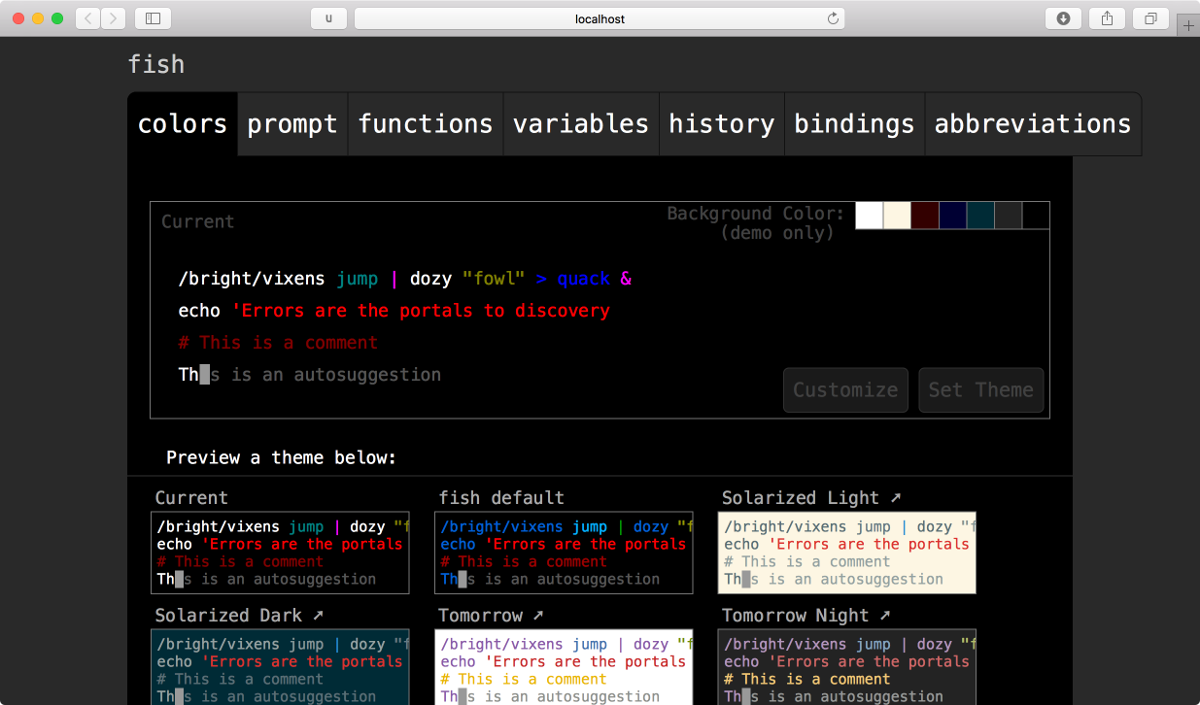Click the localhost address bar
The image size is (1200, 705).
pyautogui.click(x=599, y=18)
